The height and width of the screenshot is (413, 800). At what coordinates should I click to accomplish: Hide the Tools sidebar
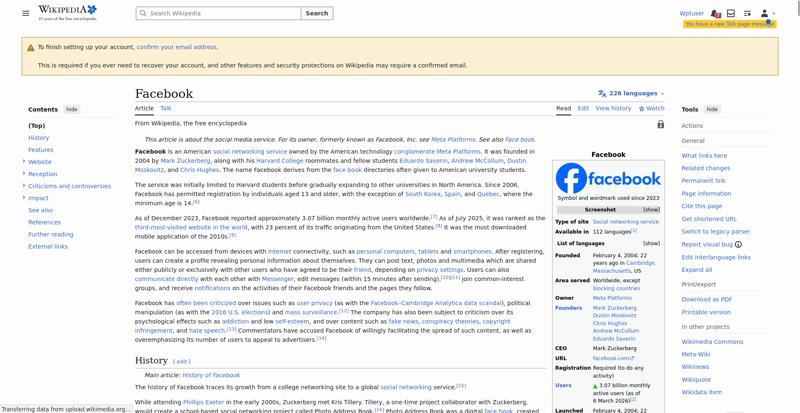pyautogui.click(x=712, y=109)
